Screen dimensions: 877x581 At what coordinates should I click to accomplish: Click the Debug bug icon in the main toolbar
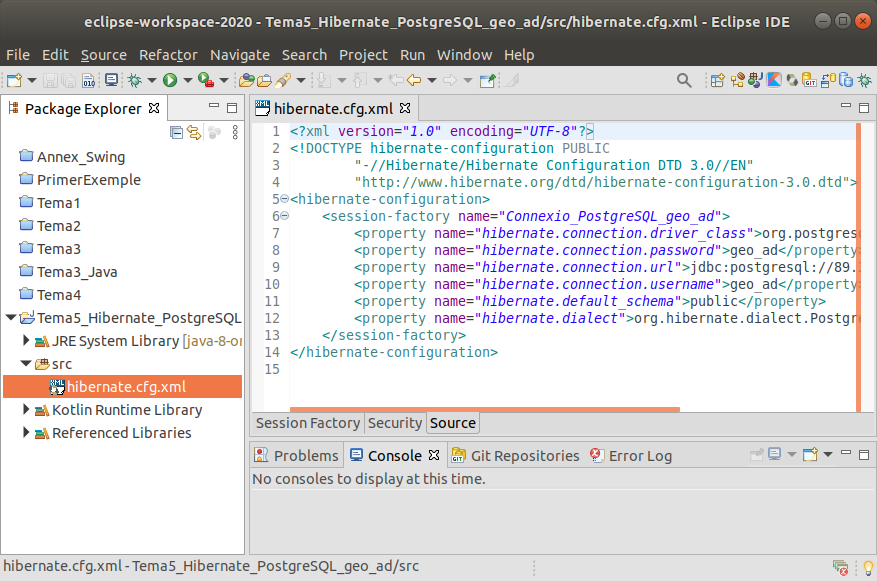134,81
